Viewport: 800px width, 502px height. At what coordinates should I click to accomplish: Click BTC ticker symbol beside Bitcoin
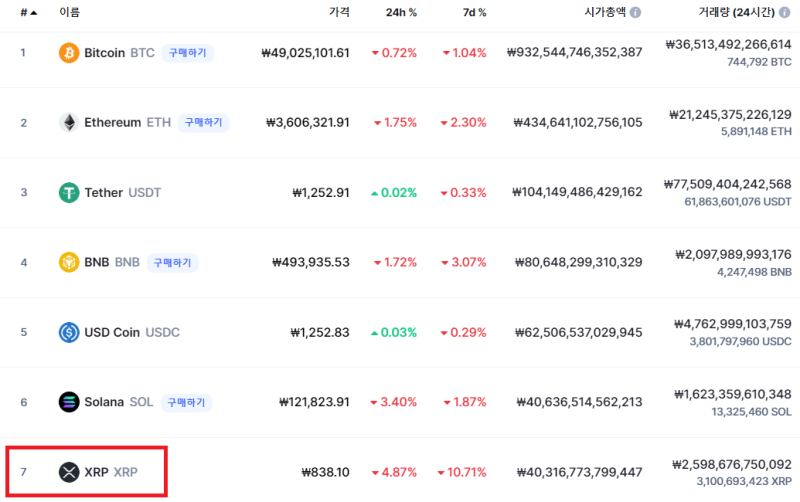[x=142, y=53]
